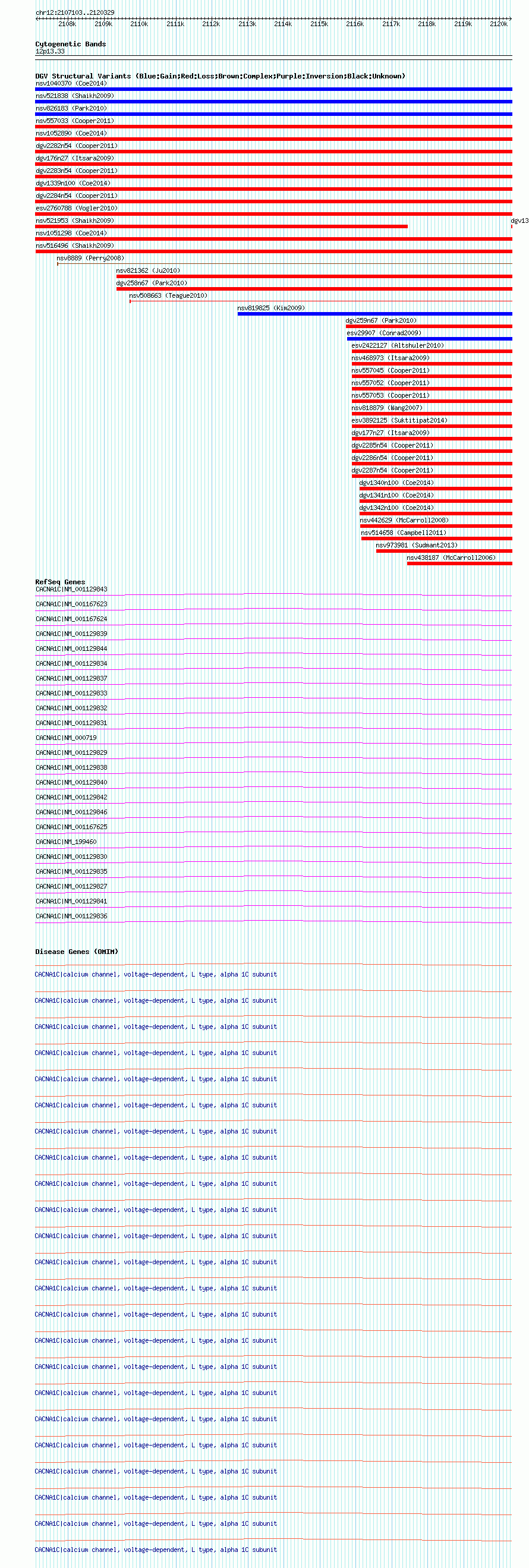Open variant nsv818879 (Wang2007)

387,408
